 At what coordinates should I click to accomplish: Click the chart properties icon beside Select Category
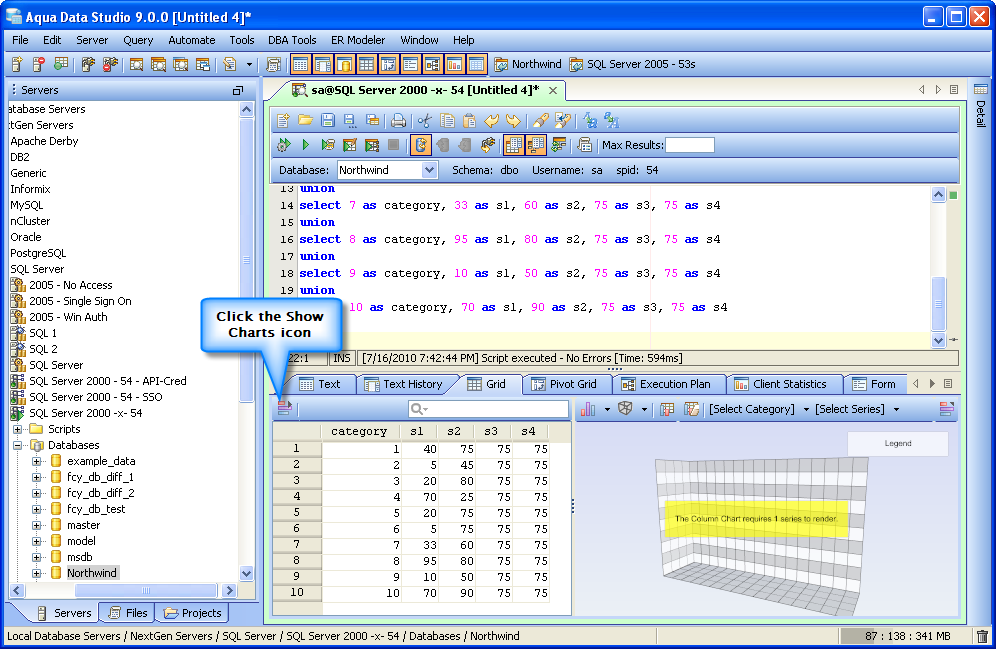tap(691, 409)
